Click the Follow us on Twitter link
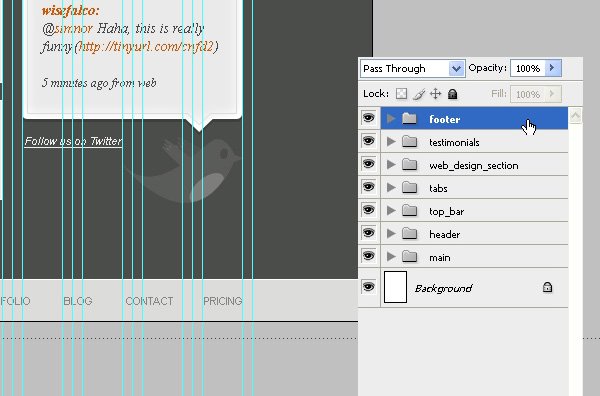This screenshot has width=600, height=396. point(73,141)
